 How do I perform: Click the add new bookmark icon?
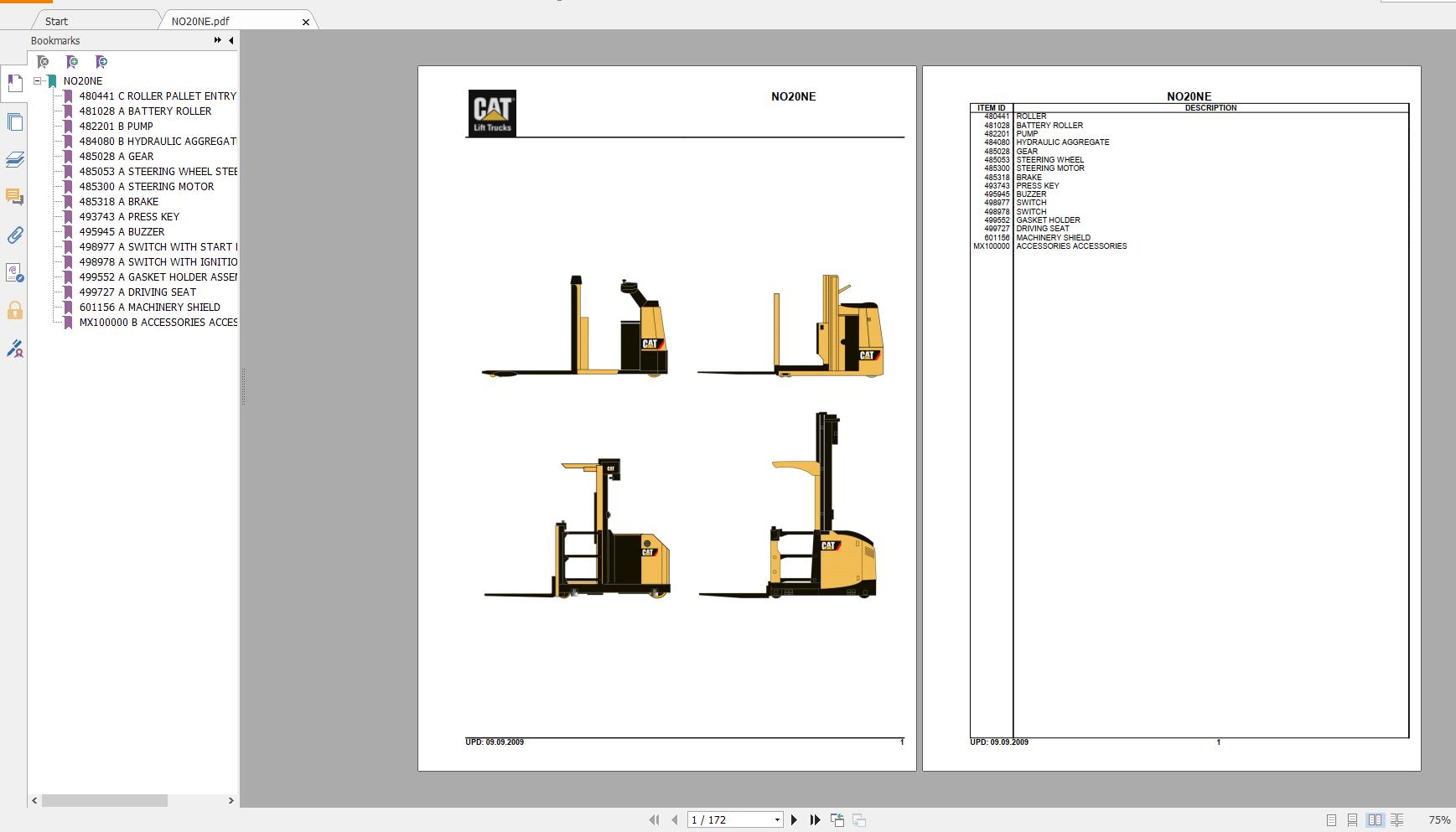72,62
